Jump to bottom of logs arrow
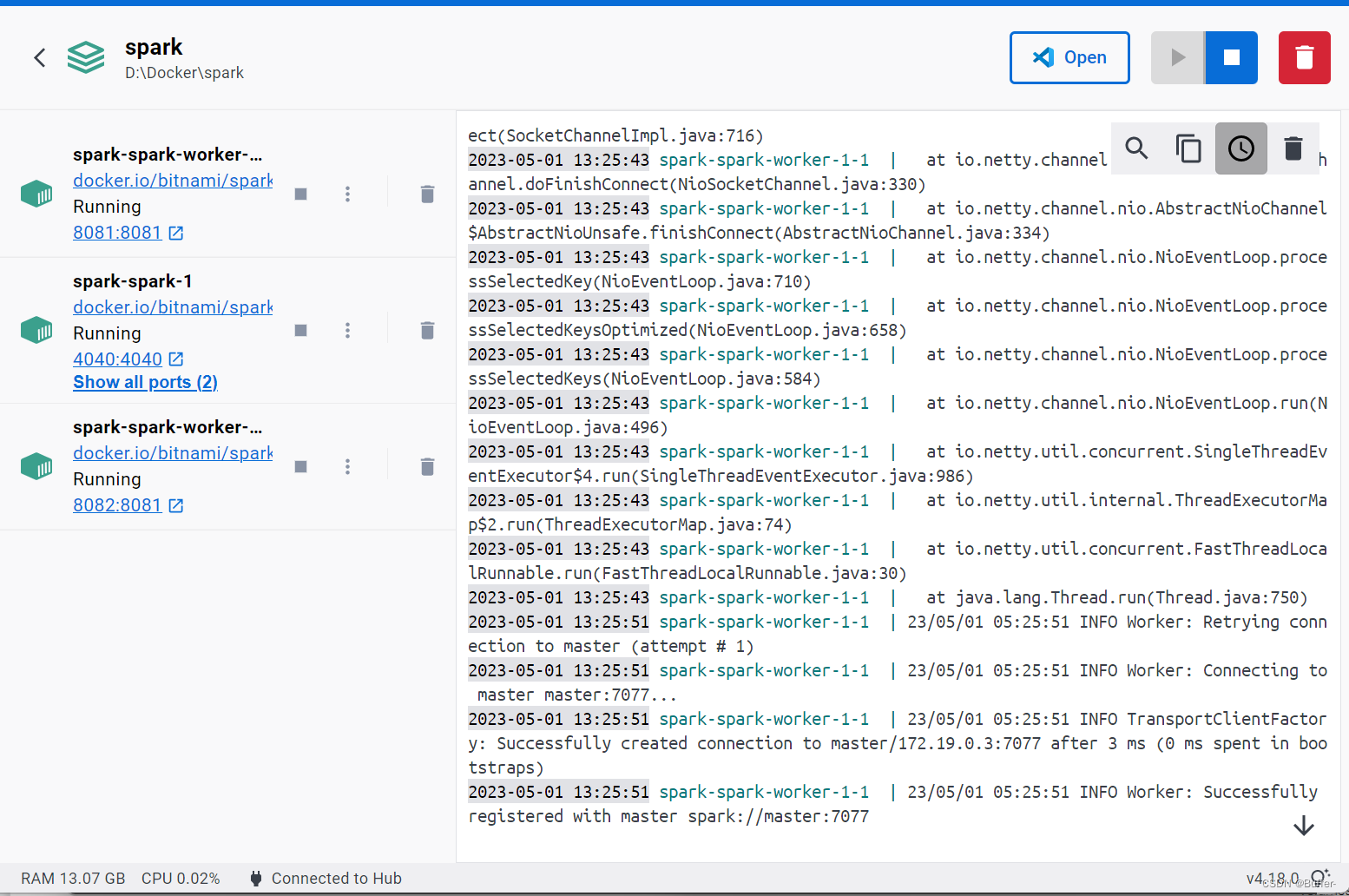This screenshot has width=1349, height=896. 1304,826
